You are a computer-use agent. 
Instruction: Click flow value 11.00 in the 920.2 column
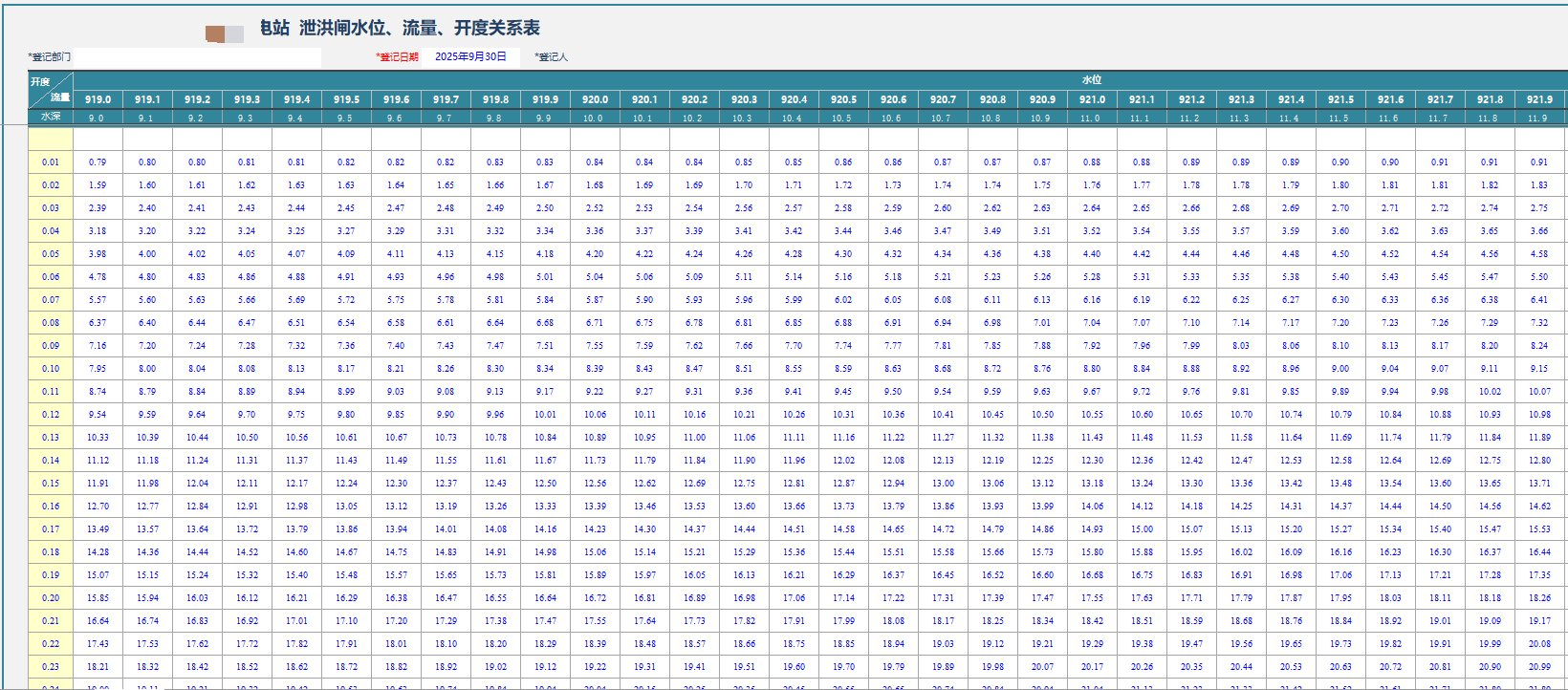click(694, 438)
